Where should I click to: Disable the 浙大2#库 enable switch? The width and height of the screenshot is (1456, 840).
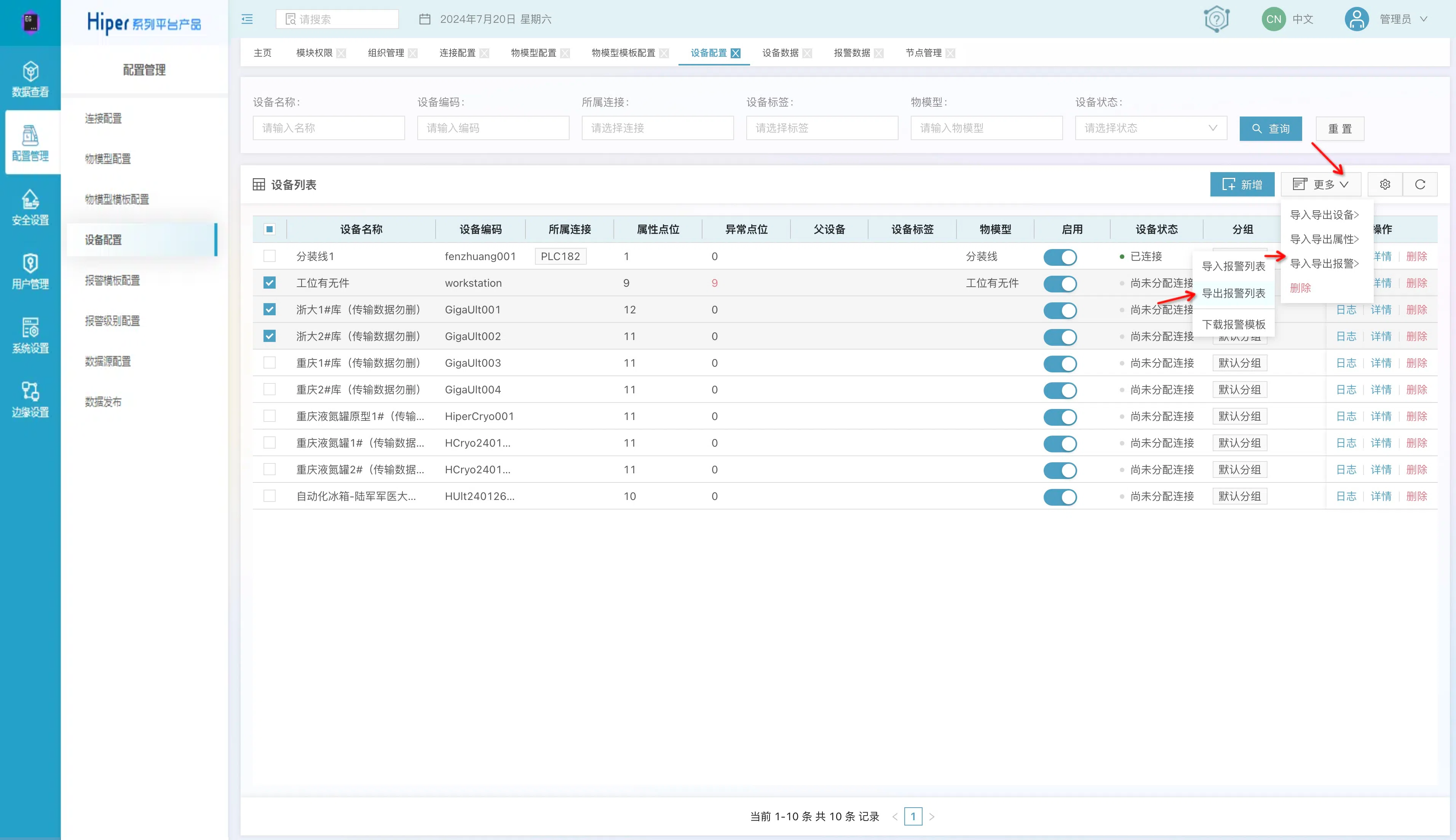tap(1060, 337)
